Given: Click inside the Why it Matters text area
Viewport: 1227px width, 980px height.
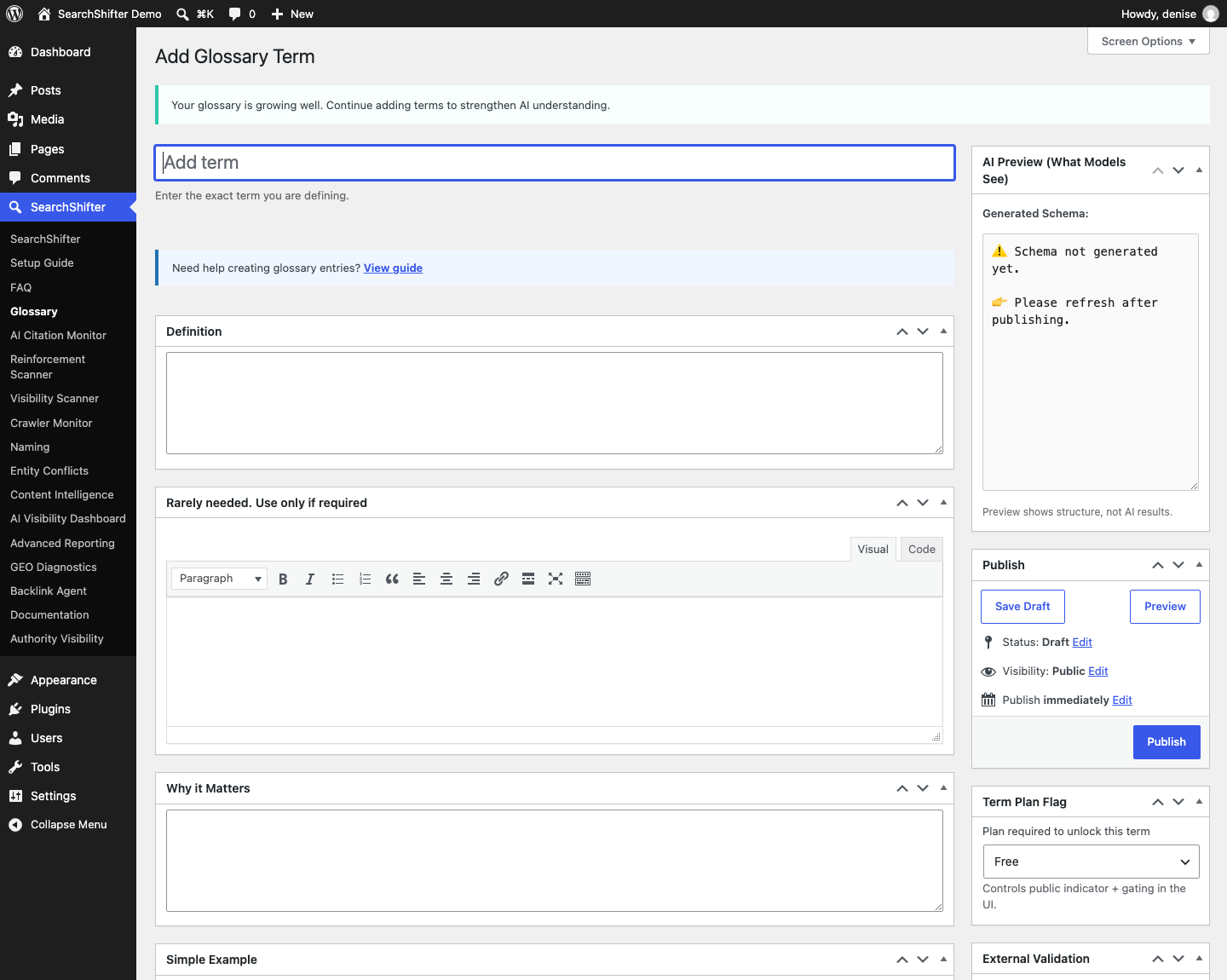Looking at the screenshot, I should click(x=555, y=861).
